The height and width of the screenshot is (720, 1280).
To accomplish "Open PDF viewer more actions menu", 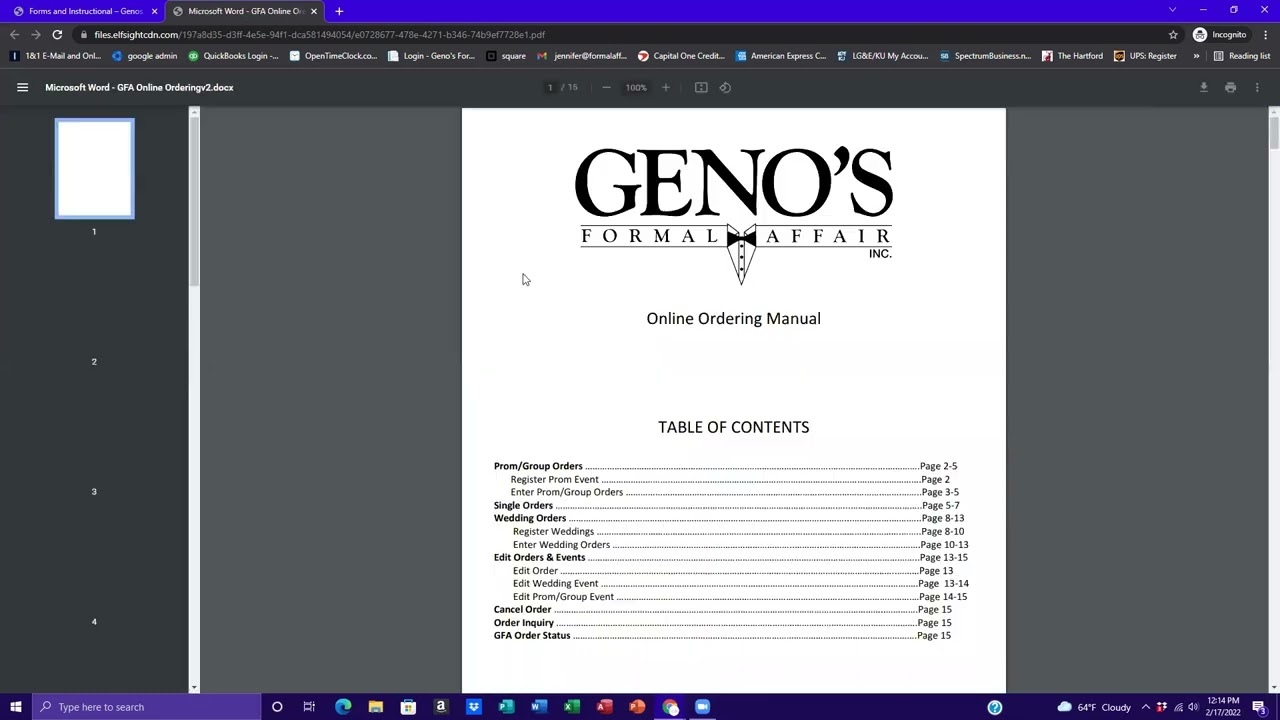I will pyautogui.click(x=1257, y=87).
